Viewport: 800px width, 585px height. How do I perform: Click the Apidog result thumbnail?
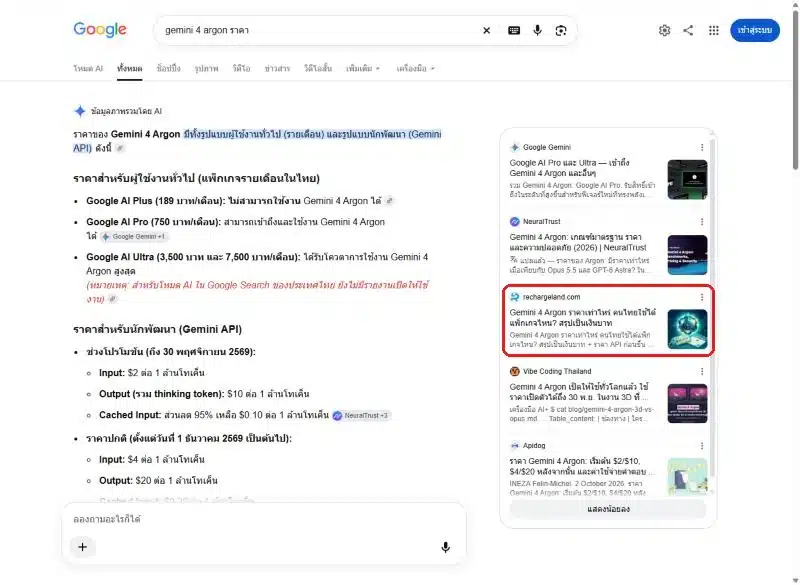pyautogui.click(x=687, y=477)
